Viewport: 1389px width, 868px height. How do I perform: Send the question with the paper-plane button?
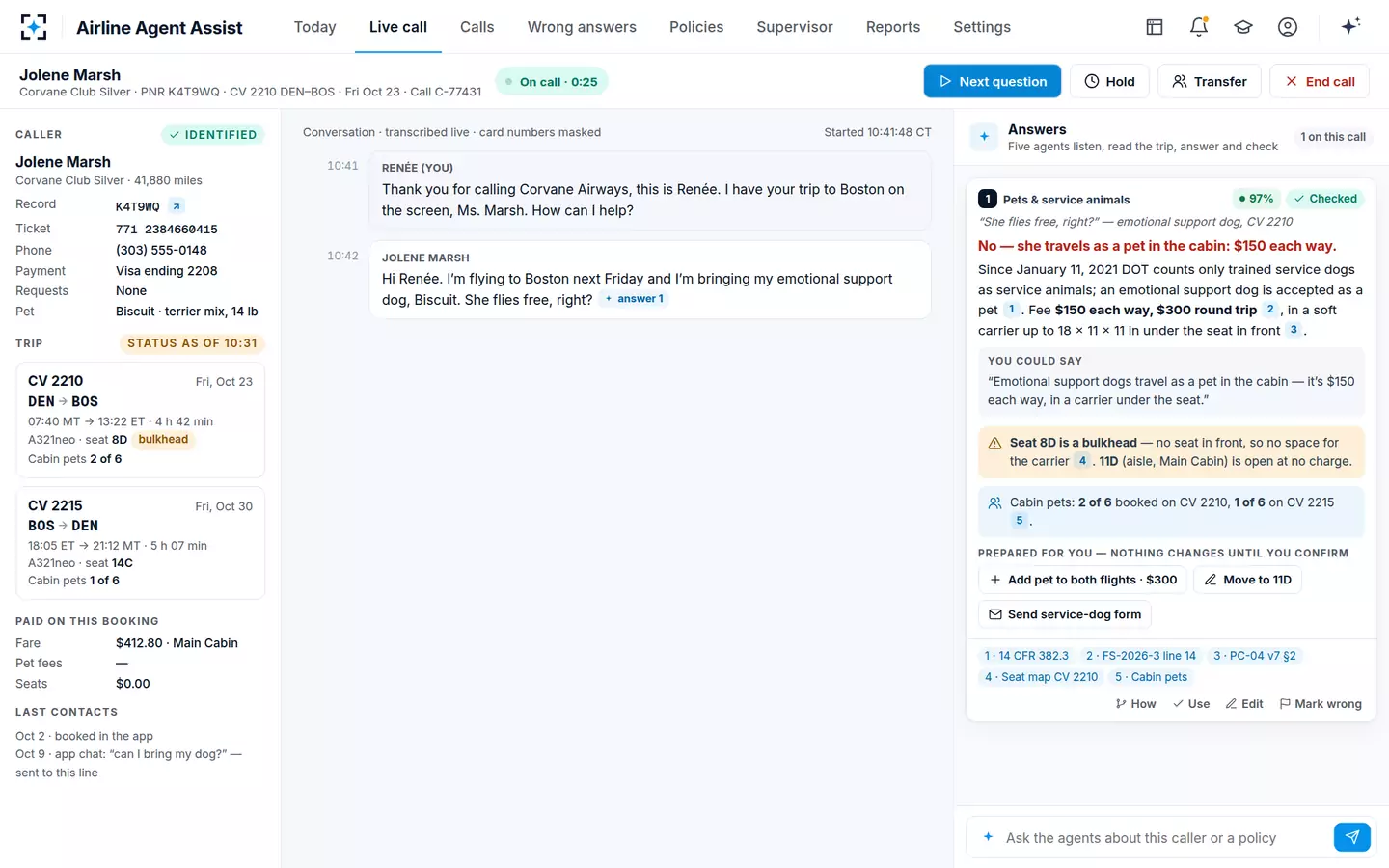[x=1352, y=837]
